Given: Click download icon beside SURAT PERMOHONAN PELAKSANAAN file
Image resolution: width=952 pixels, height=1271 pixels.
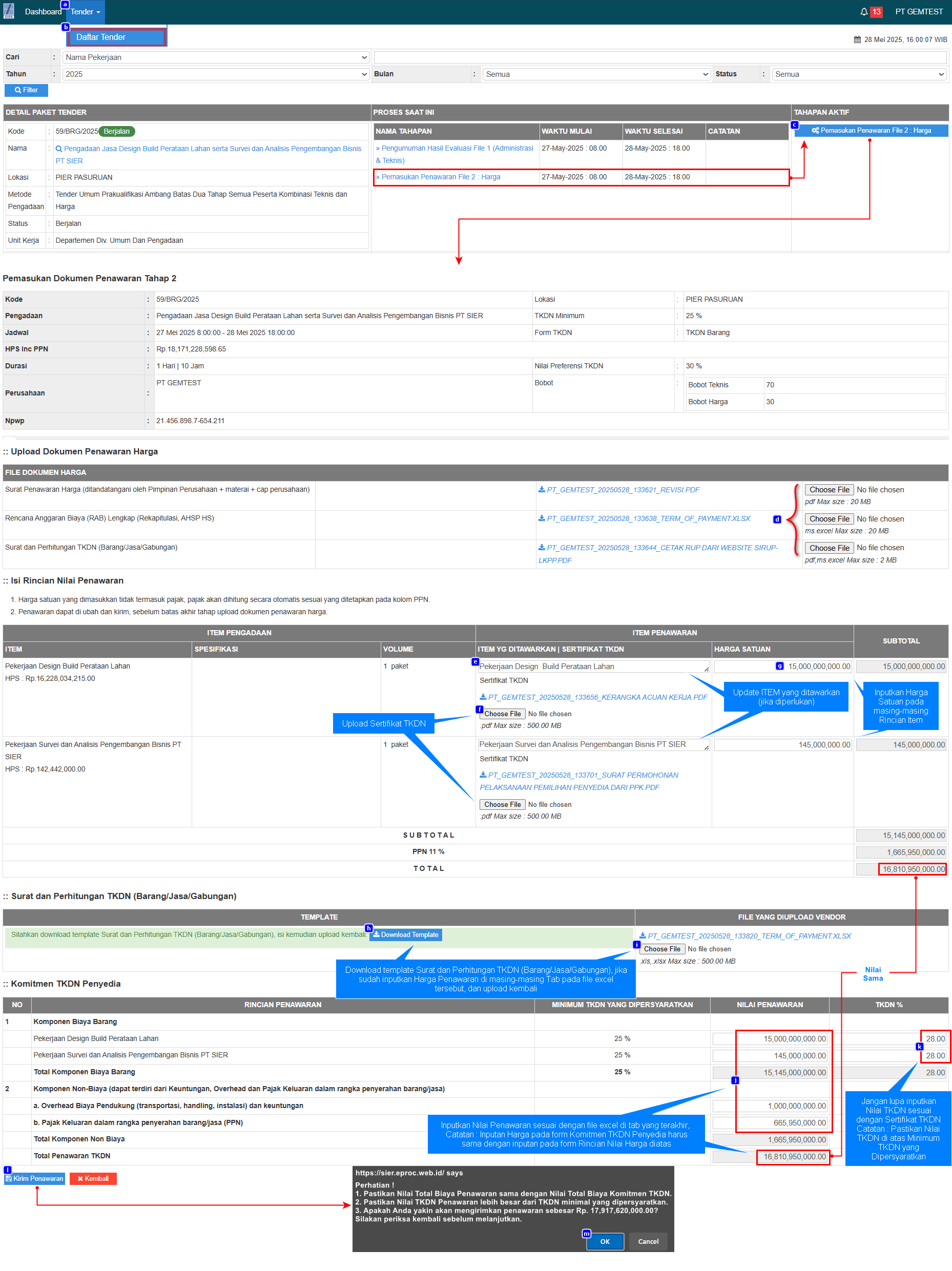Looking at the screenshot, I should 483,775.
